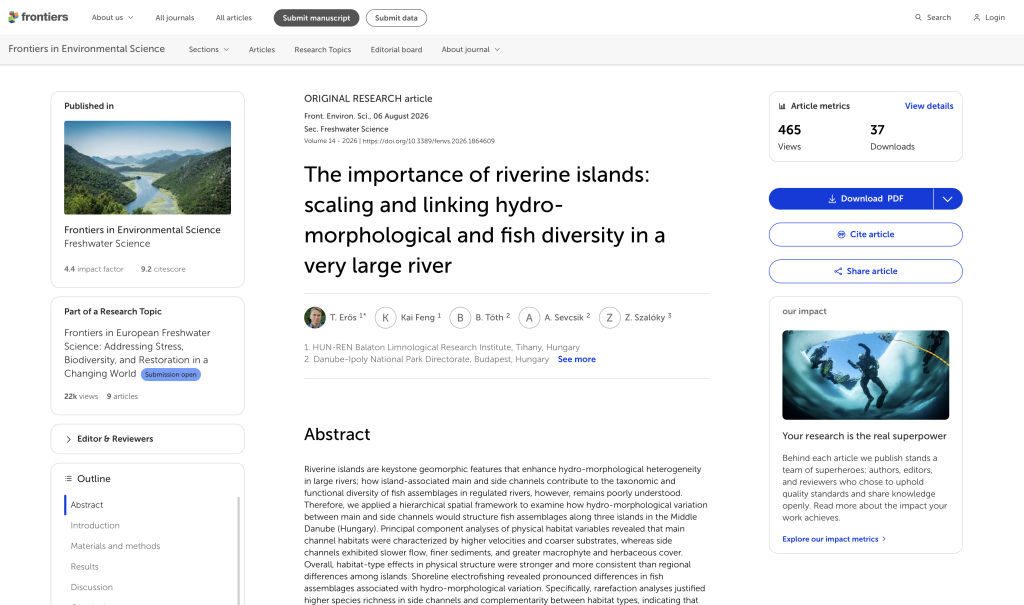Click Sec. Freshwater Science section text

coord(346,129)
